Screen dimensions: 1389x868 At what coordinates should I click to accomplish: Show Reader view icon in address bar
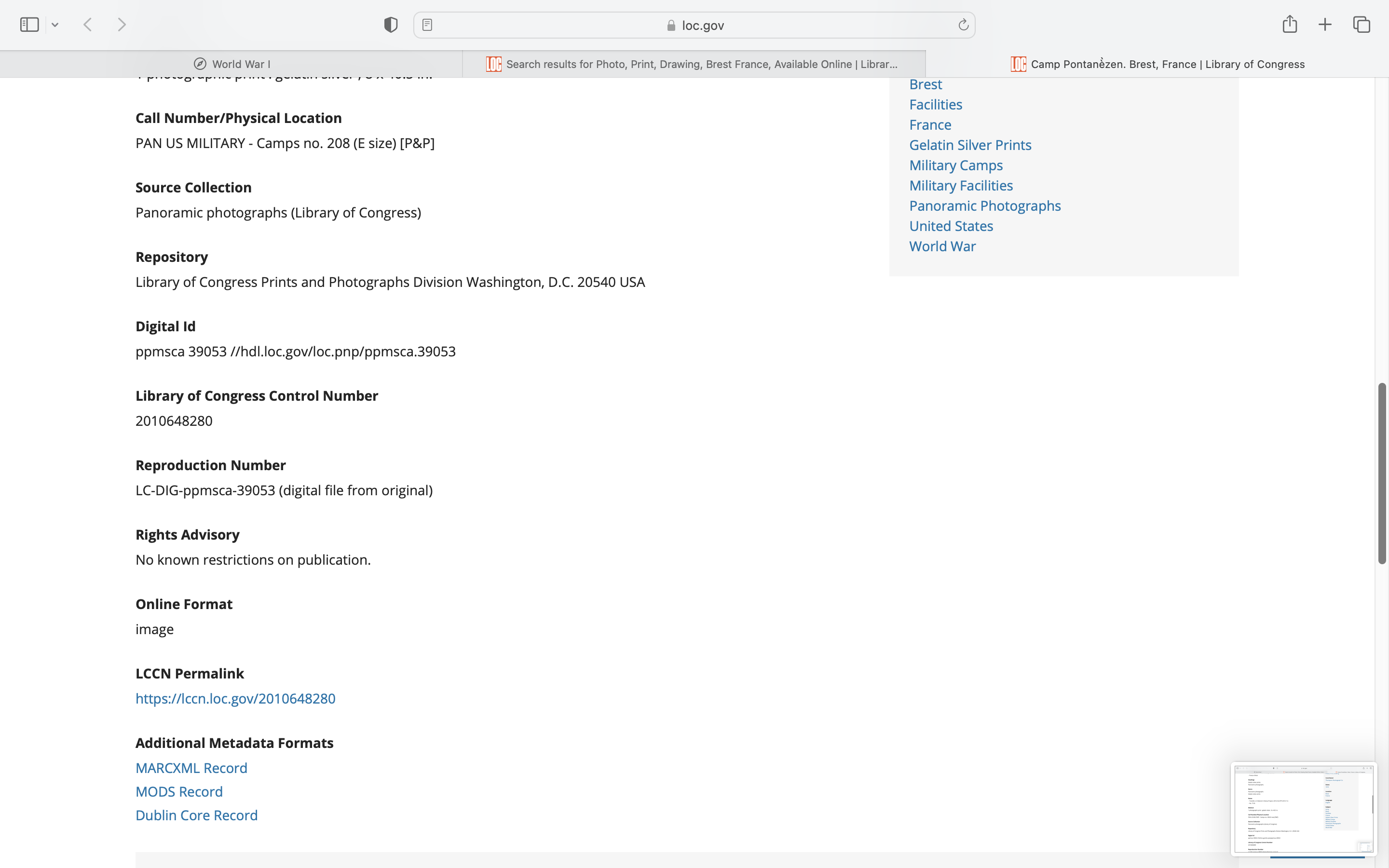[x=427, y=25]
